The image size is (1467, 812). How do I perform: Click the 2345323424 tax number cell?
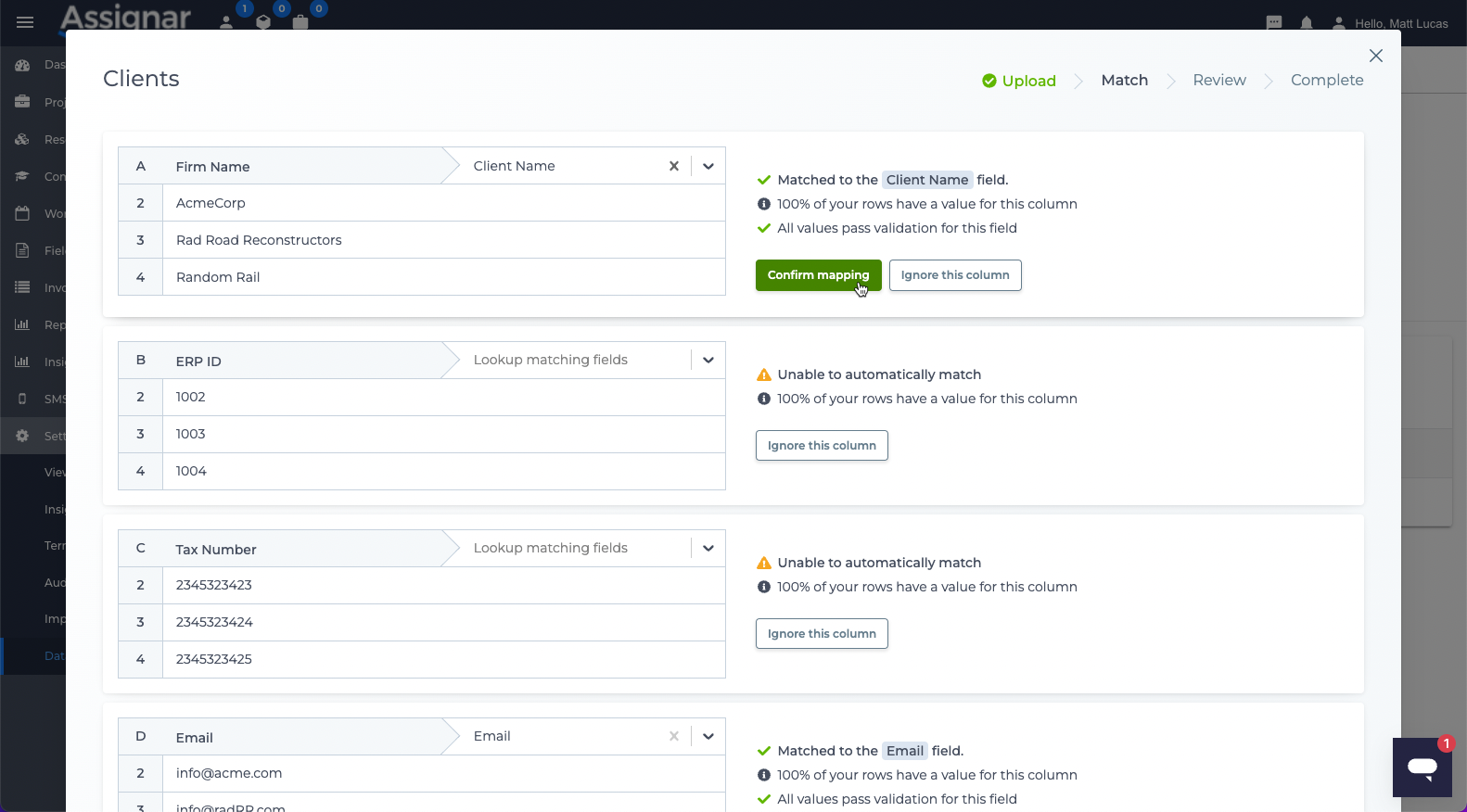coord(444,622)
